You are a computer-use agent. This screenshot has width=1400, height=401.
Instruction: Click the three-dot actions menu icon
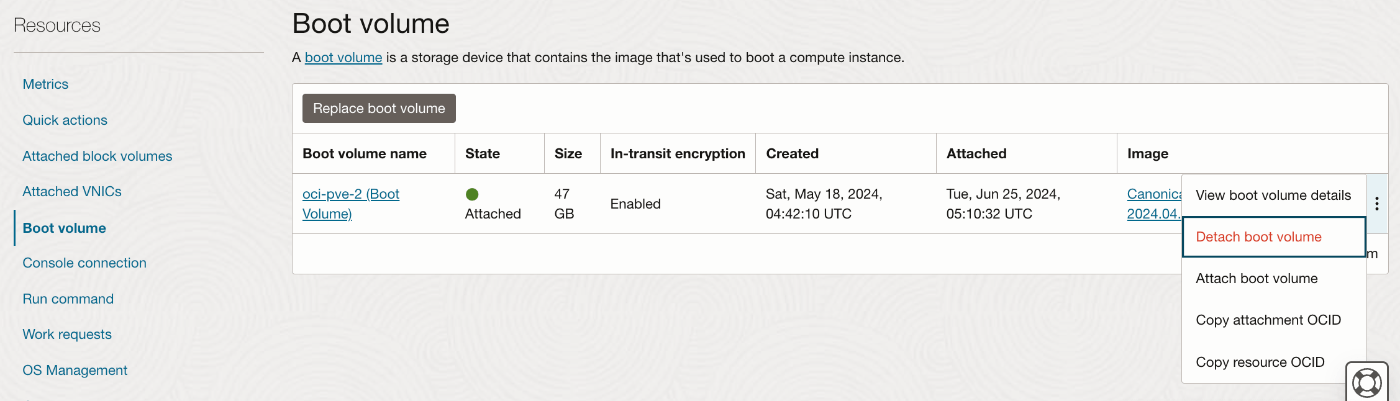(x=1377, y=204)
